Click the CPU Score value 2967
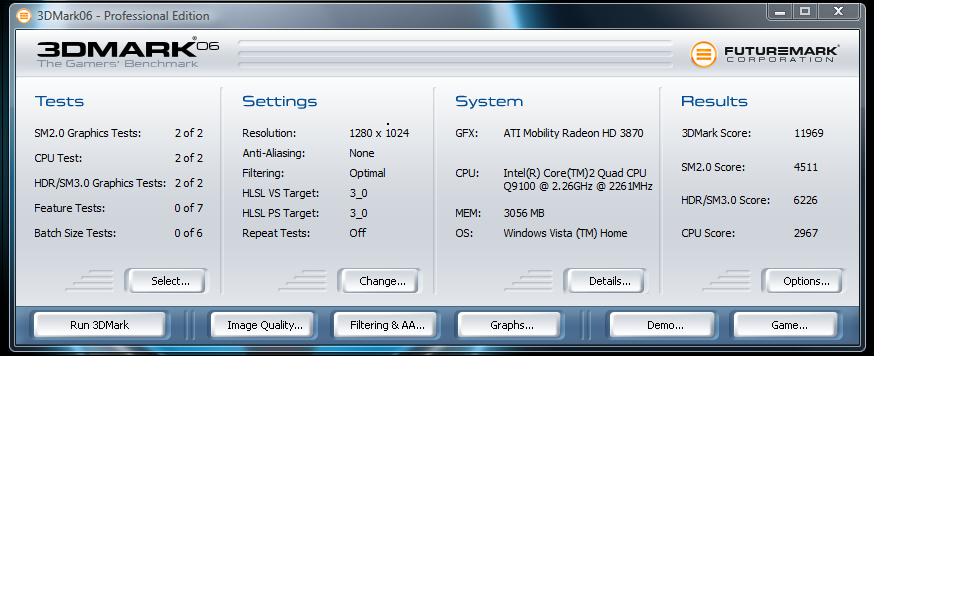Image resolution: width=960 pixels, height=600 pixels. pyautogui.click(x=806, y=233)
